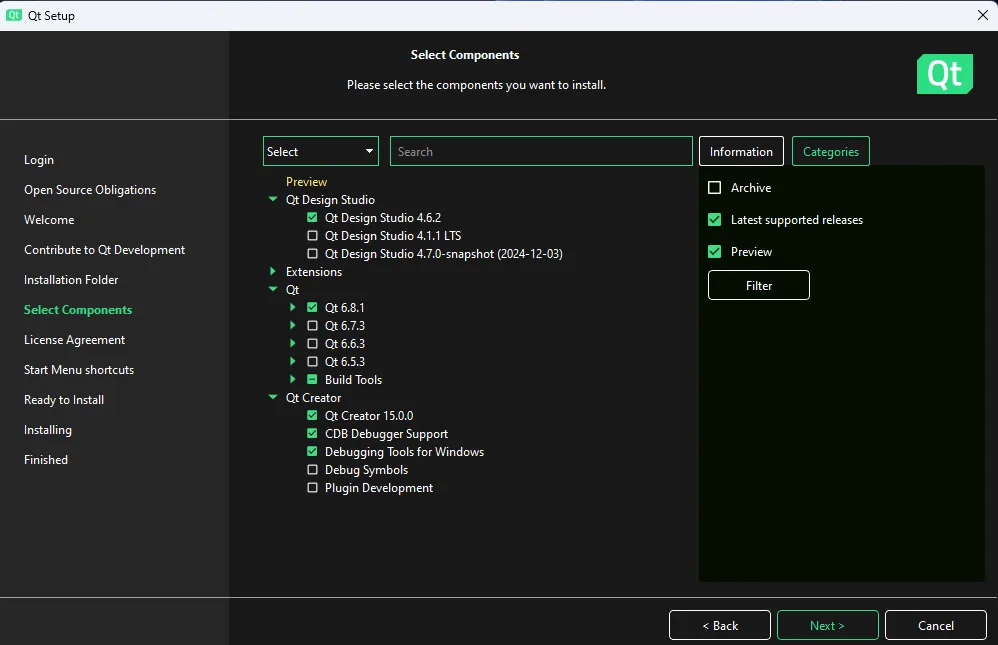
Task: Enable Qt Design Studio 4.1.1 LTS checkbox
Action: 312,236
